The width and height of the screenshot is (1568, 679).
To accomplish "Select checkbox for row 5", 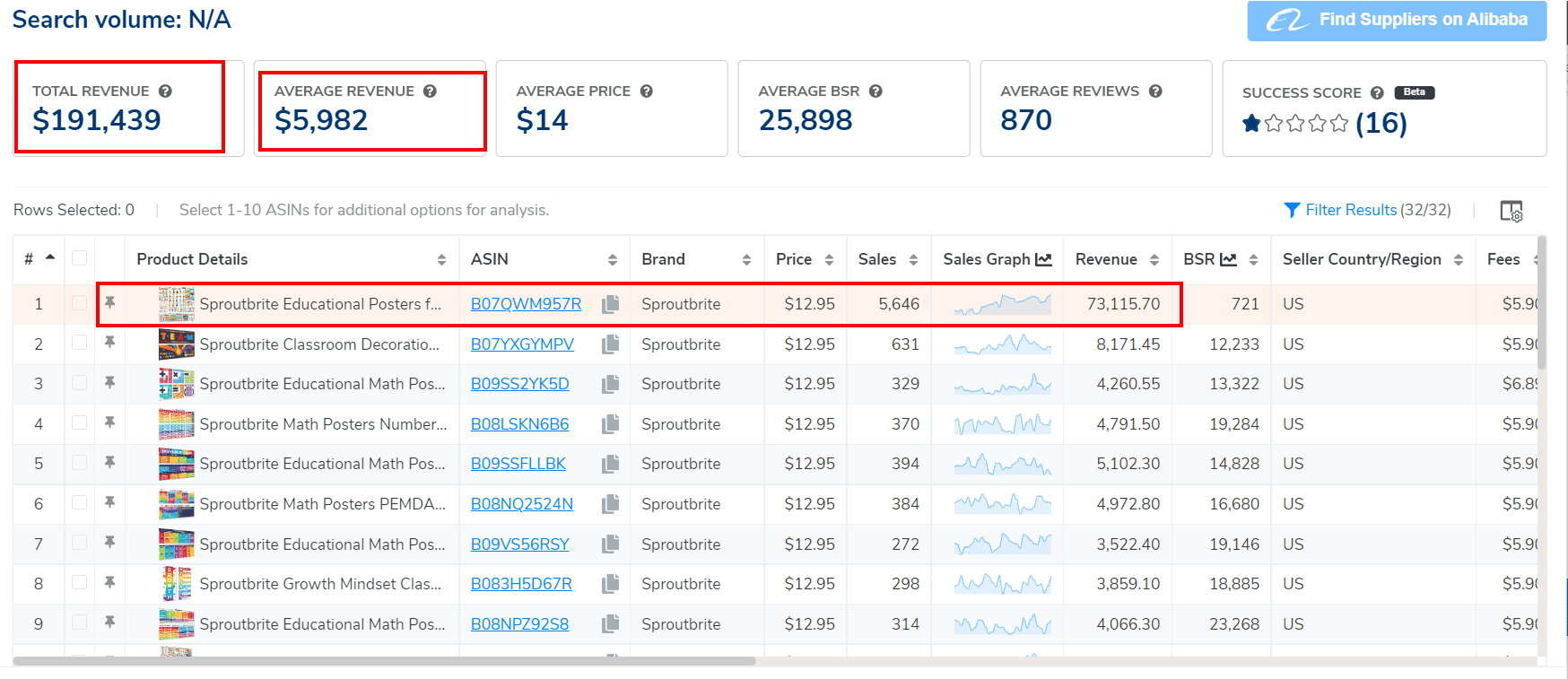I will point(80,463).
